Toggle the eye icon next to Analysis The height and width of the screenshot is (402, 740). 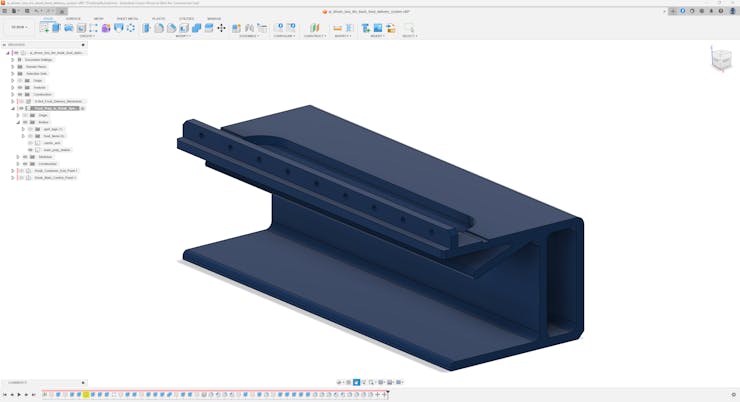click(19, 88)
